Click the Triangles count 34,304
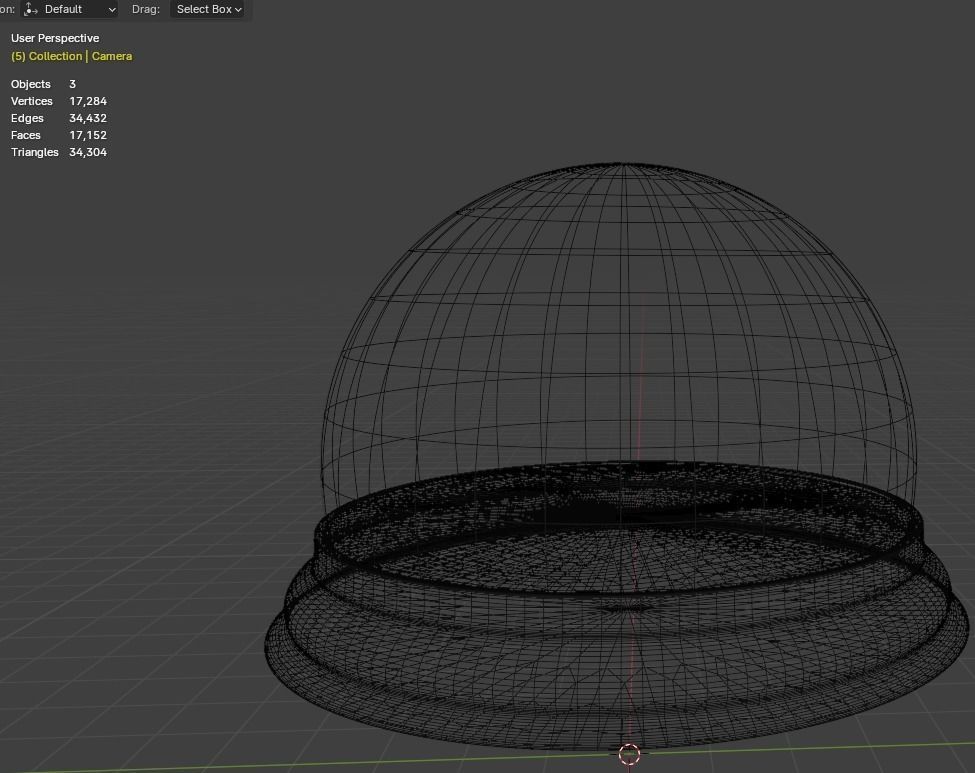This screenshot has height=773, width=975. point(88,152)
